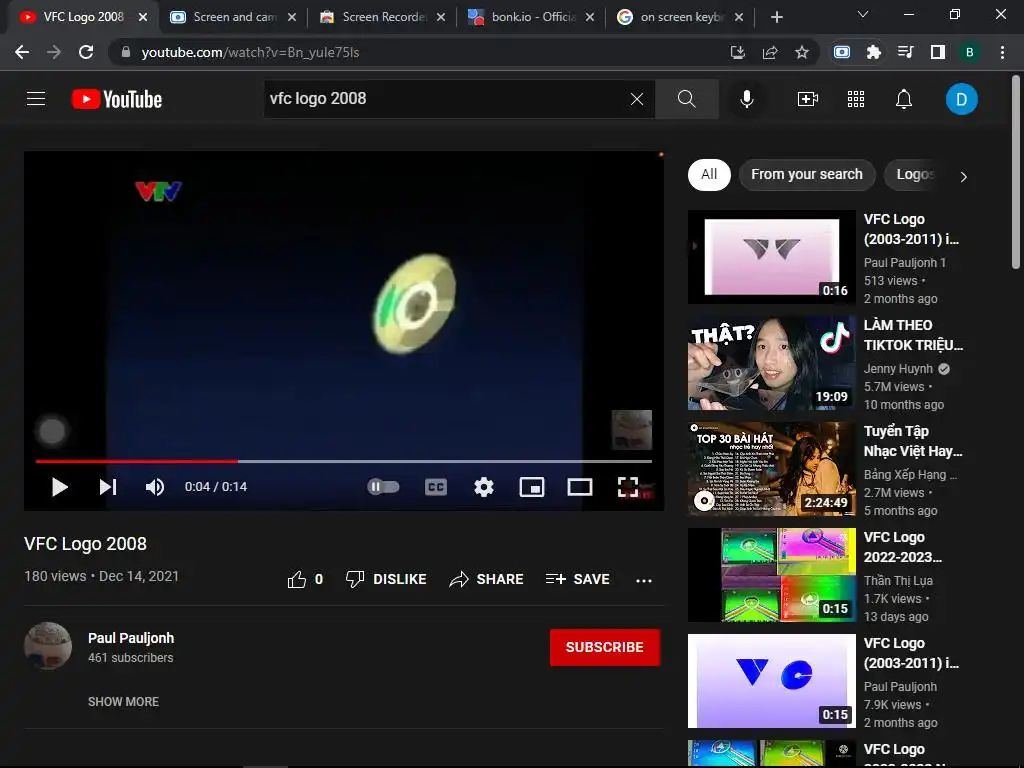Open the LÀM THEO TIKTOK TRIỆU video title
The height and width of the screenshot is (768, 1024).
click(913, 335)
